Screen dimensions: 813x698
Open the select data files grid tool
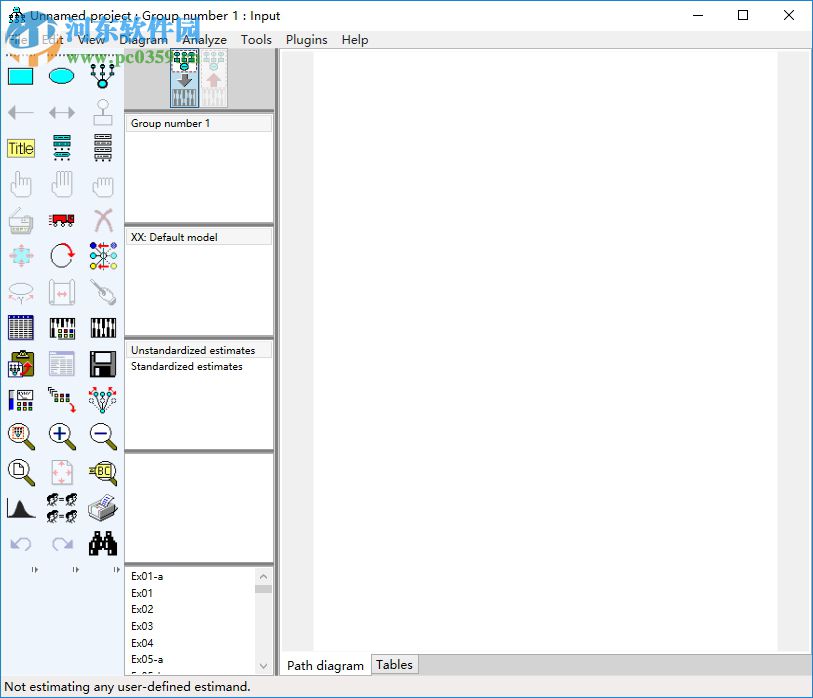tap(21, 328)
